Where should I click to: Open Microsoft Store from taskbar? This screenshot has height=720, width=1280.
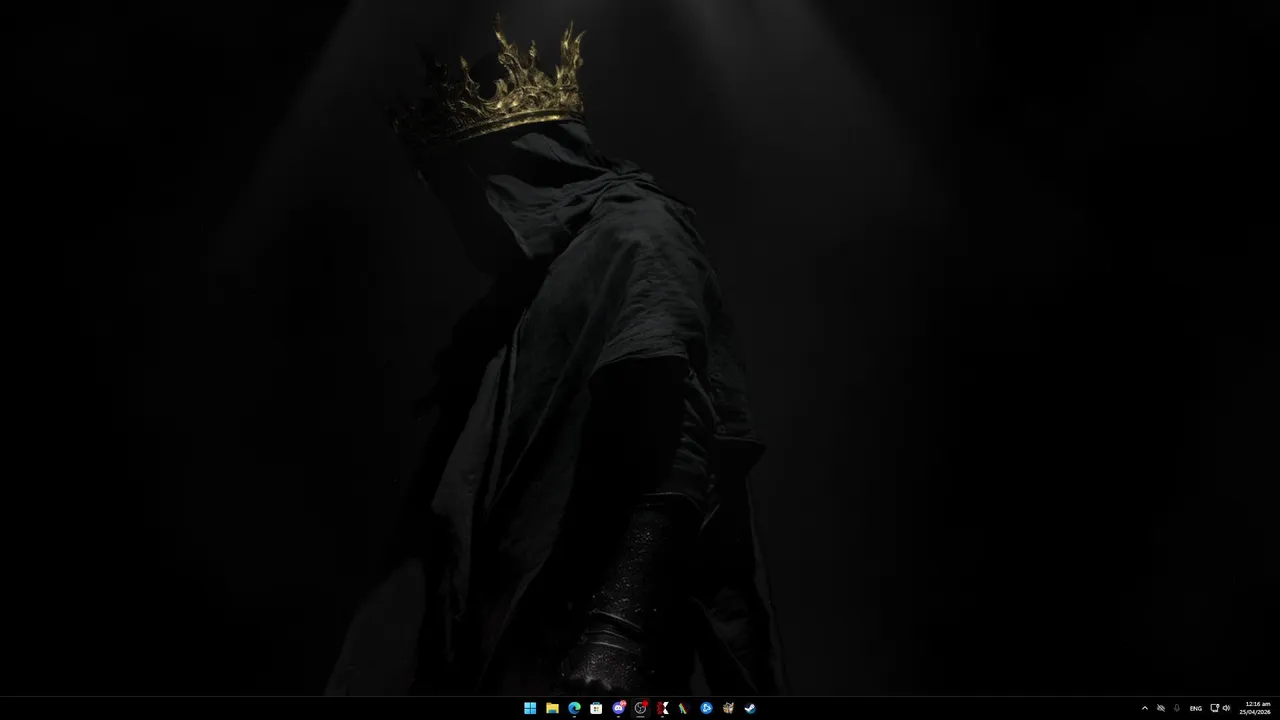(596, 708)
